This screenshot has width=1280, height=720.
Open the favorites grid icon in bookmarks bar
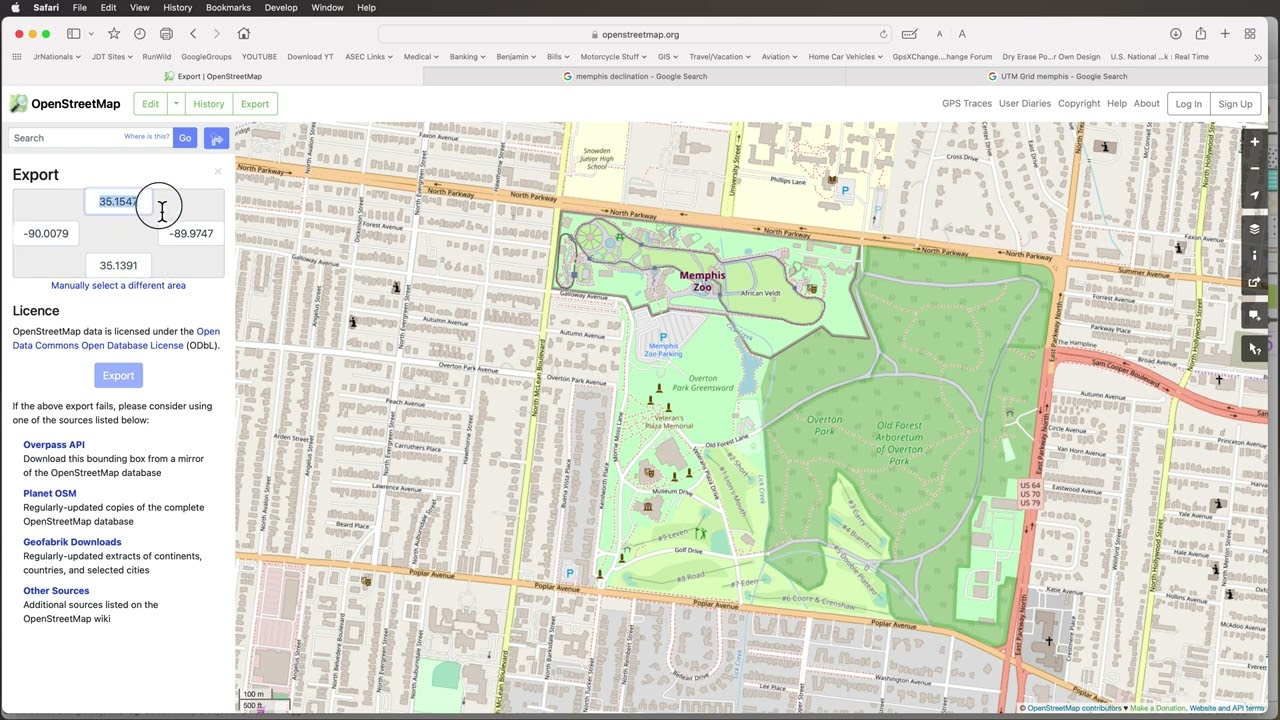coord(17,57)
